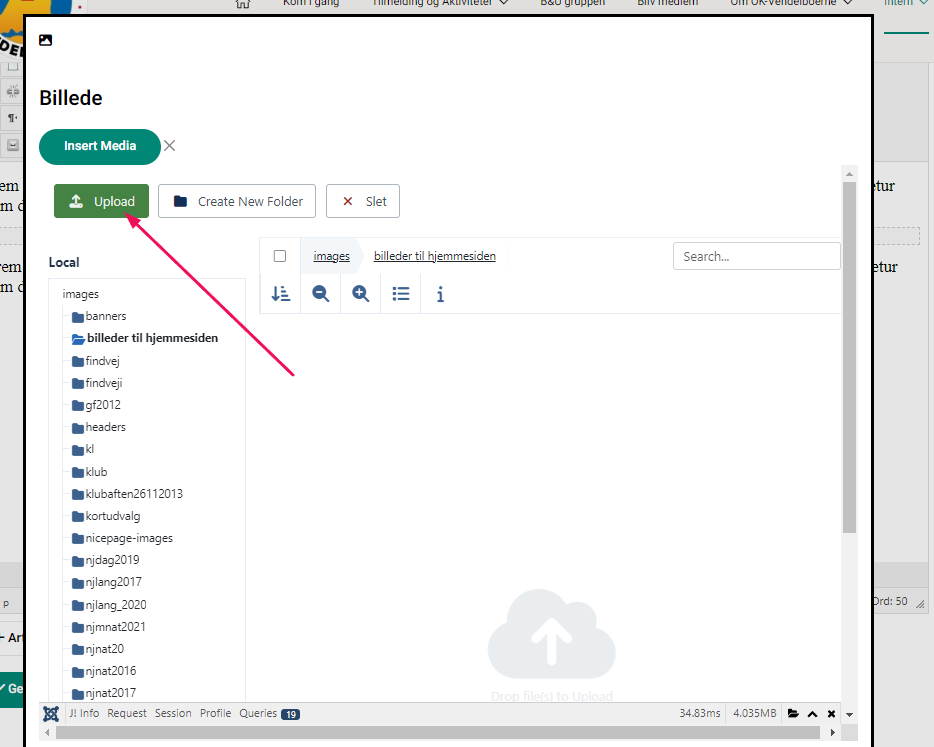Collapse the debug bar using the chevron
The image size is (934, 747).
[813, 714]
